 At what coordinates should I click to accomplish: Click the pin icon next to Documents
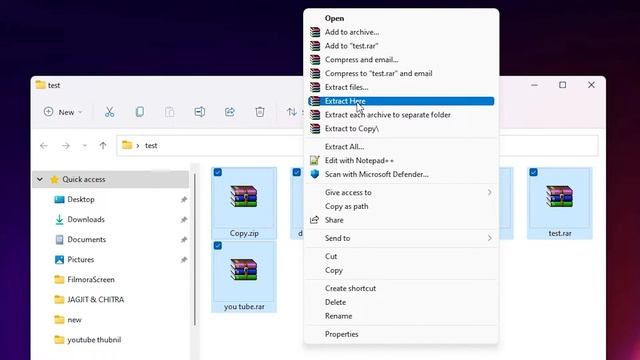(184, 240)
